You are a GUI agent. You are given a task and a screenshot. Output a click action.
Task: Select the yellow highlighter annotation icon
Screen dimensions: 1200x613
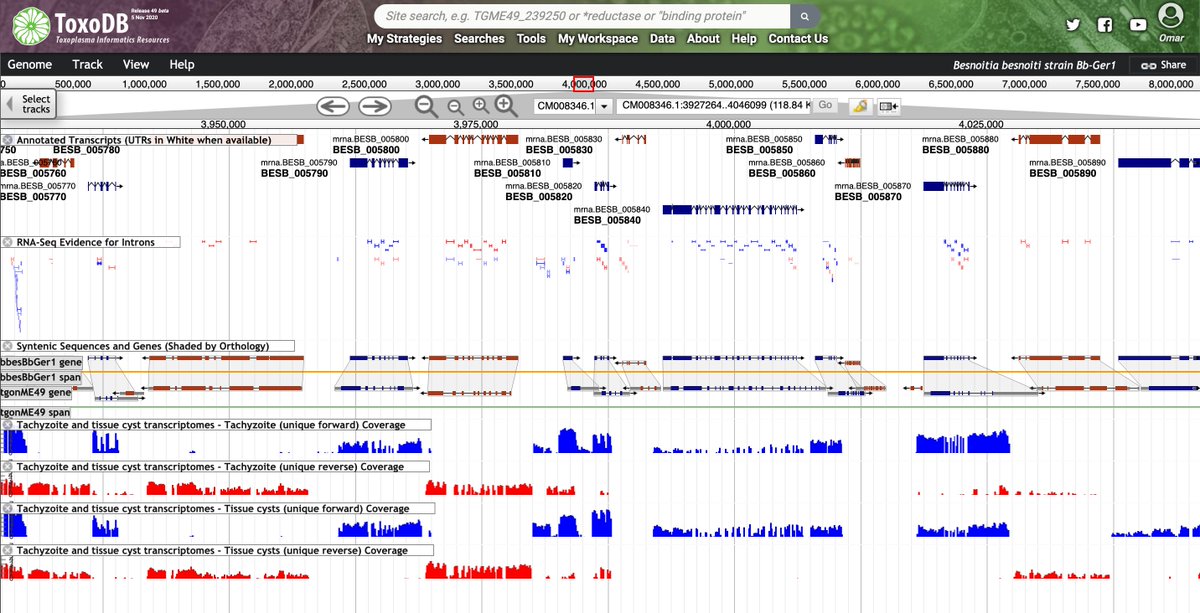(860, 106)
